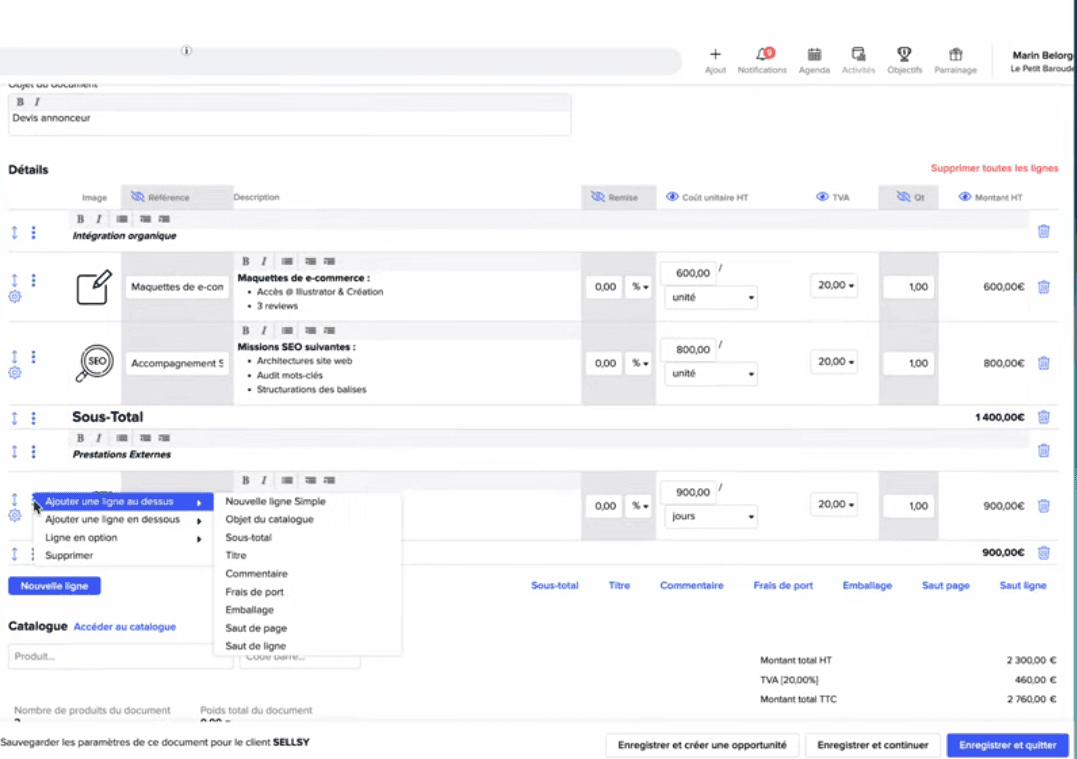Open the Activités icon

click(858, 54)
